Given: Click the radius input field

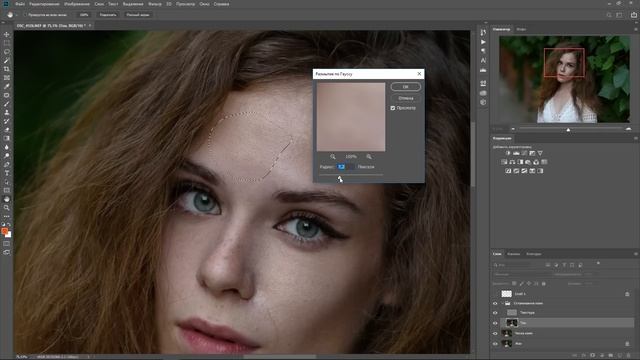Looking at the screenshot, I should [x=345, y=167].
